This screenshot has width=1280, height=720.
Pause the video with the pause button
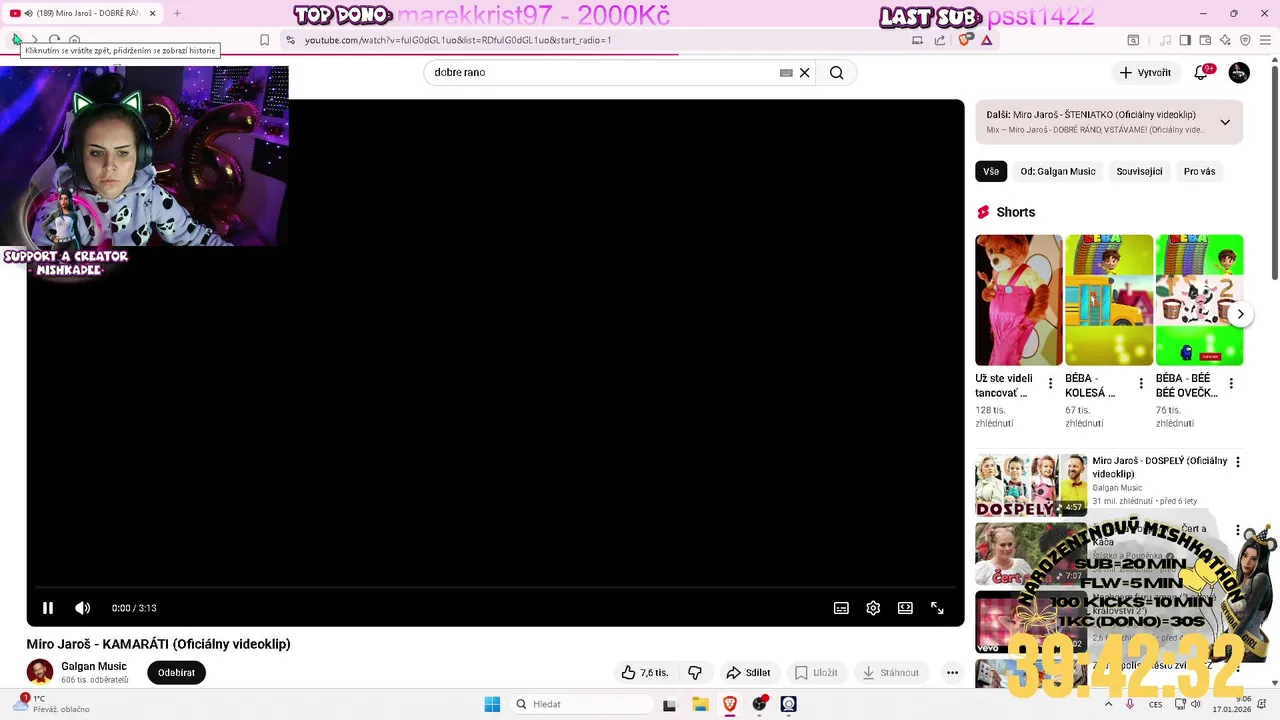[x=47, y=608]
